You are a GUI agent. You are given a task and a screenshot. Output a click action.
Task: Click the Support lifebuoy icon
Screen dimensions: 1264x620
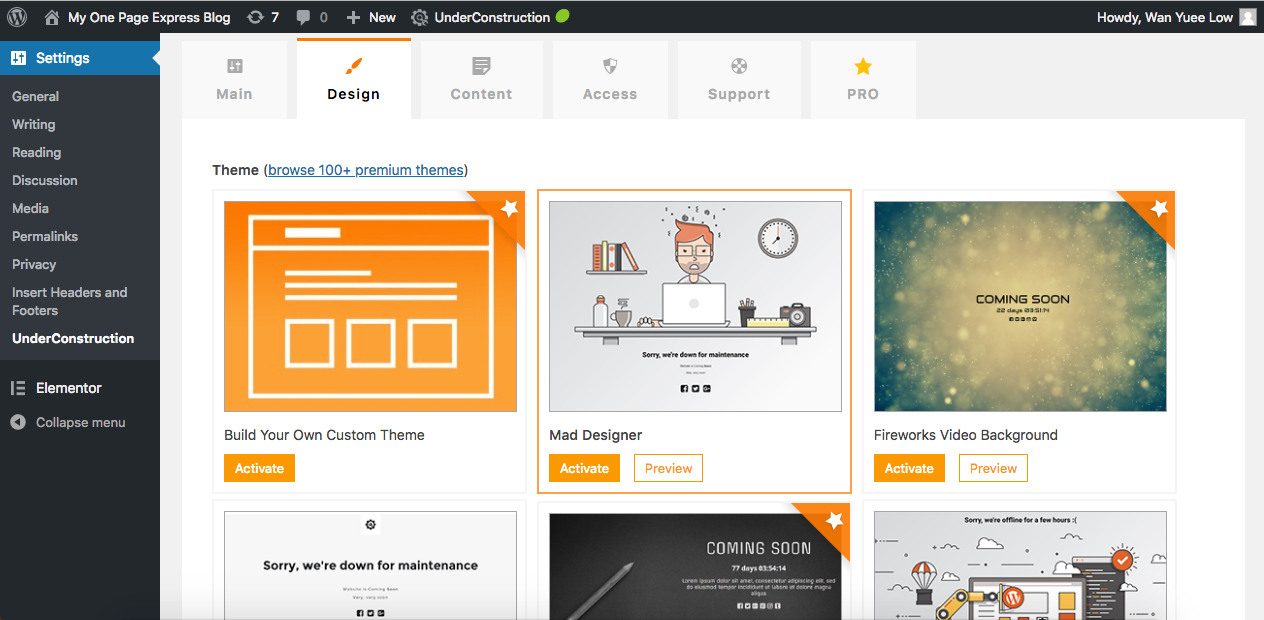click(739, 66)
